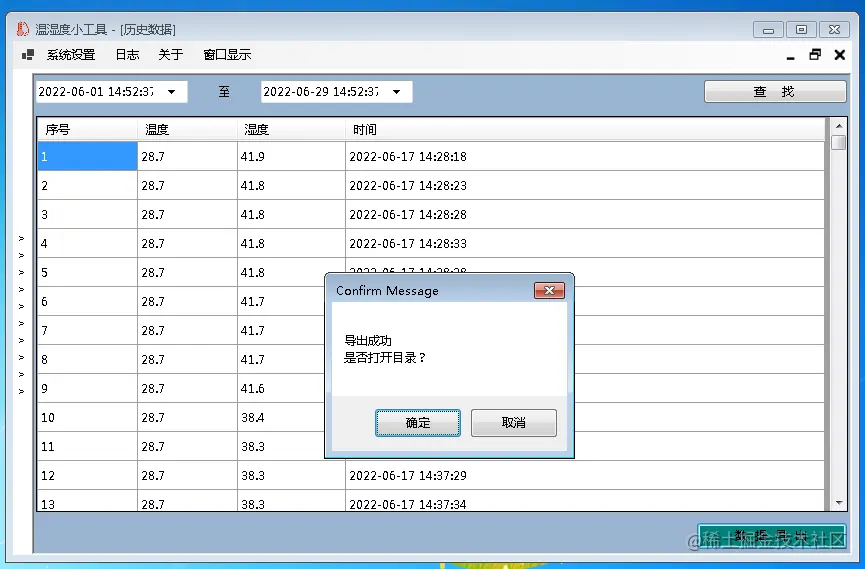865x569 pixels.
Task: Click the 湿度 column header
Action: click(291, 130)
